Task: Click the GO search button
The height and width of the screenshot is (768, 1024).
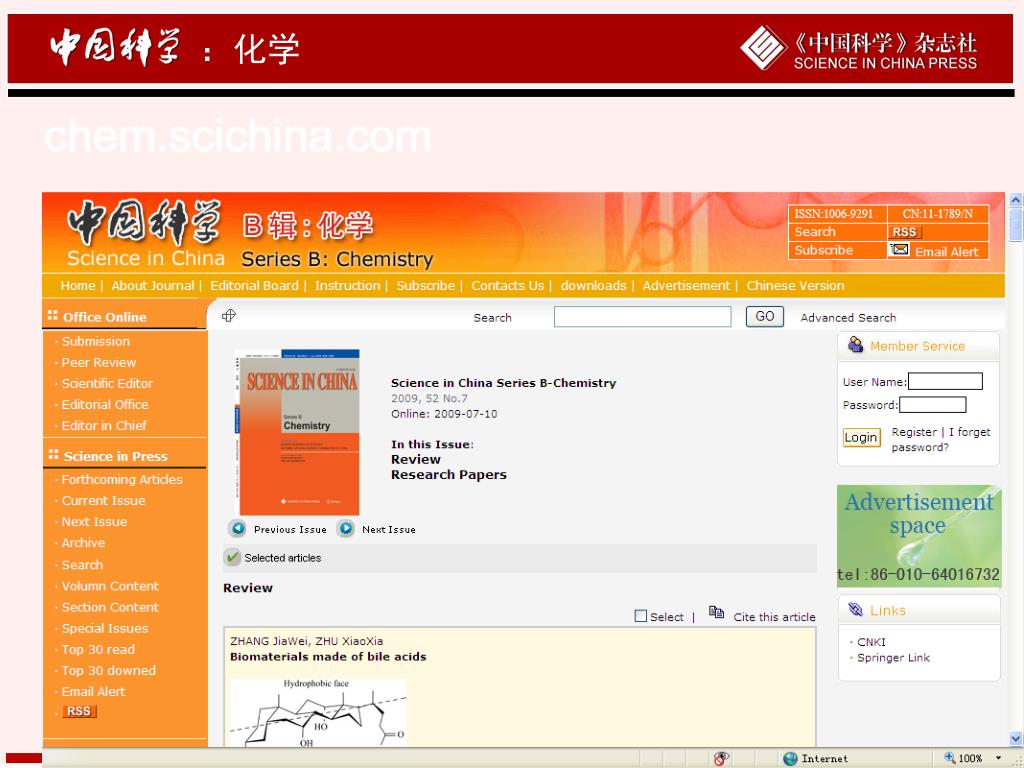Action: tap(765, 317)
